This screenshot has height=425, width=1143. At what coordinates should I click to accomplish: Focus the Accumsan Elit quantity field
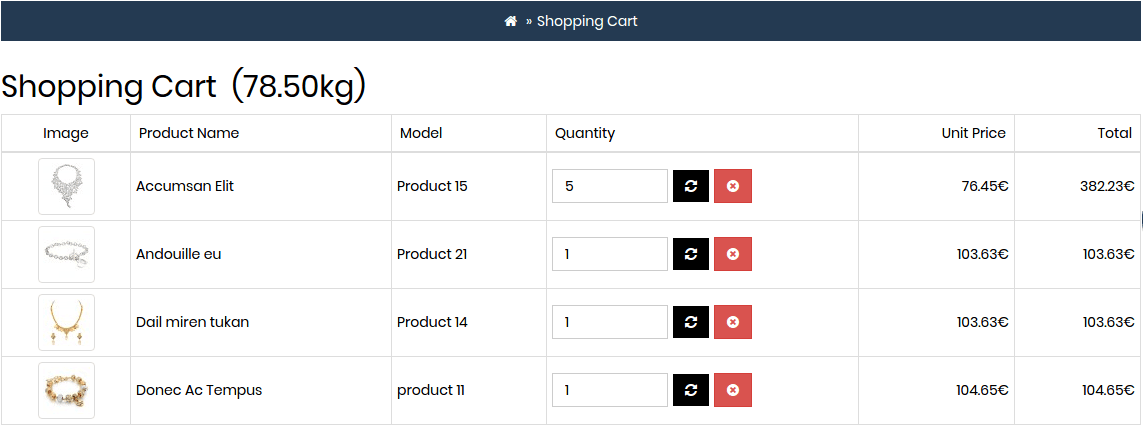(x=610, y=186)
